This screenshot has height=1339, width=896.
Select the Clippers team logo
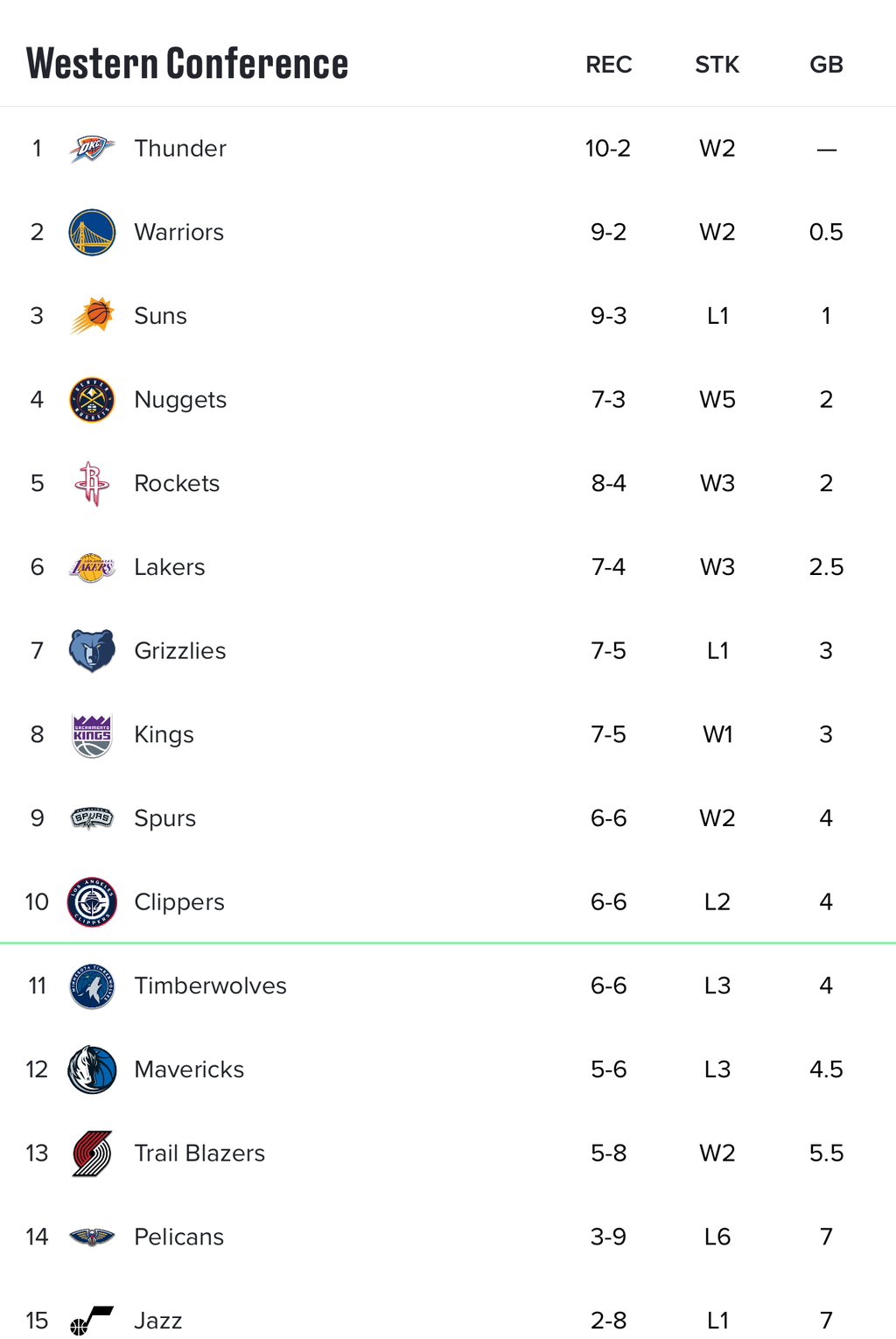(x=92, y=902)
